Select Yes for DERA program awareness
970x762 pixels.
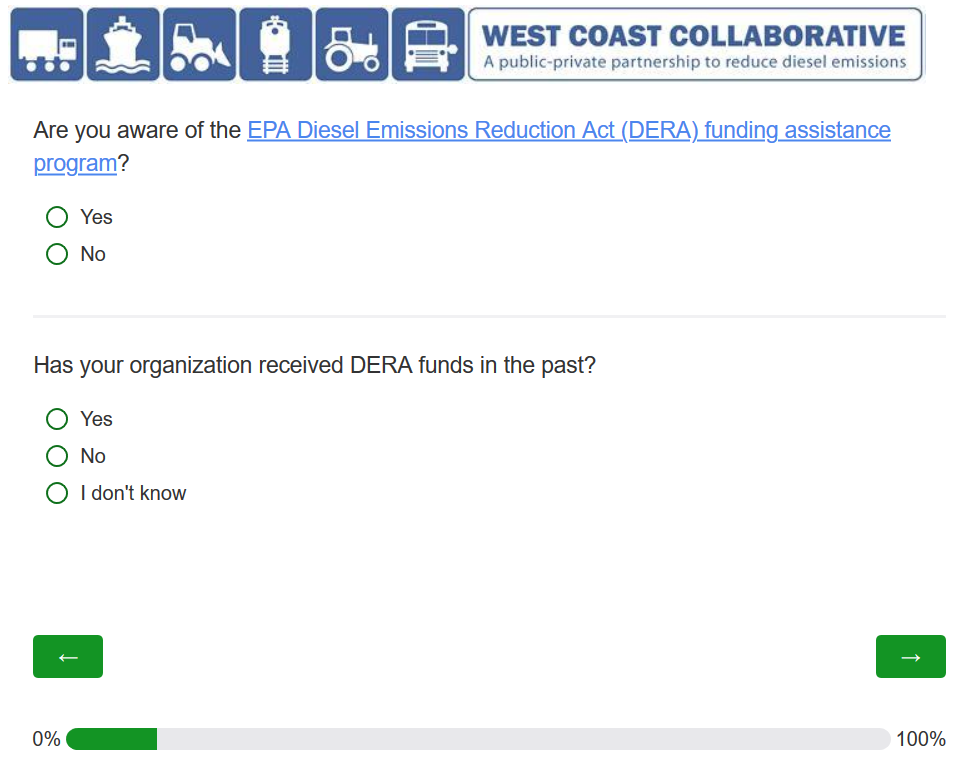(x=57, y=217)
